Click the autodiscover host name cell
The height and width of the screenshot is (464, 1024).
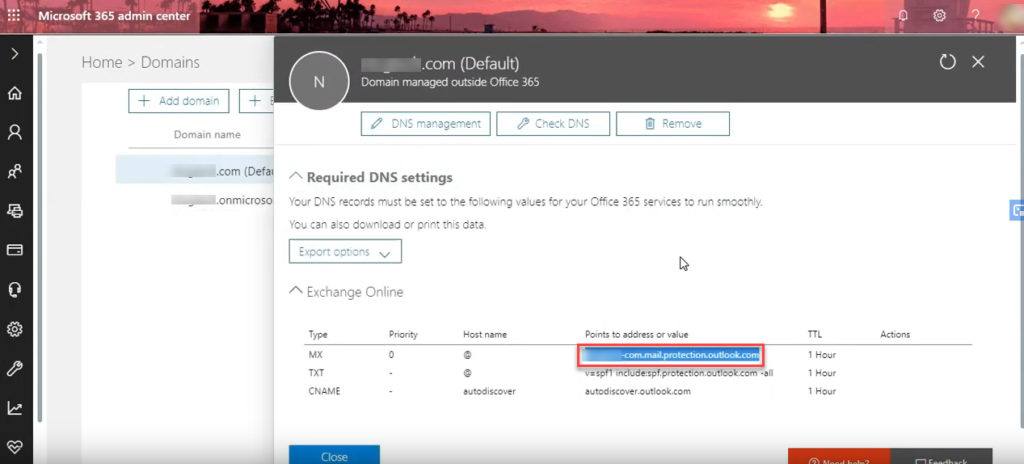click(x=489, y=391)
